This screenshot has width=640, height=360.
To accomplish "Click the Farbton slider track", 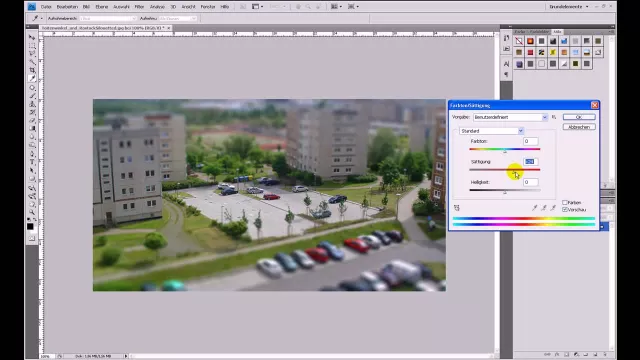I will (x=505, y=149).
